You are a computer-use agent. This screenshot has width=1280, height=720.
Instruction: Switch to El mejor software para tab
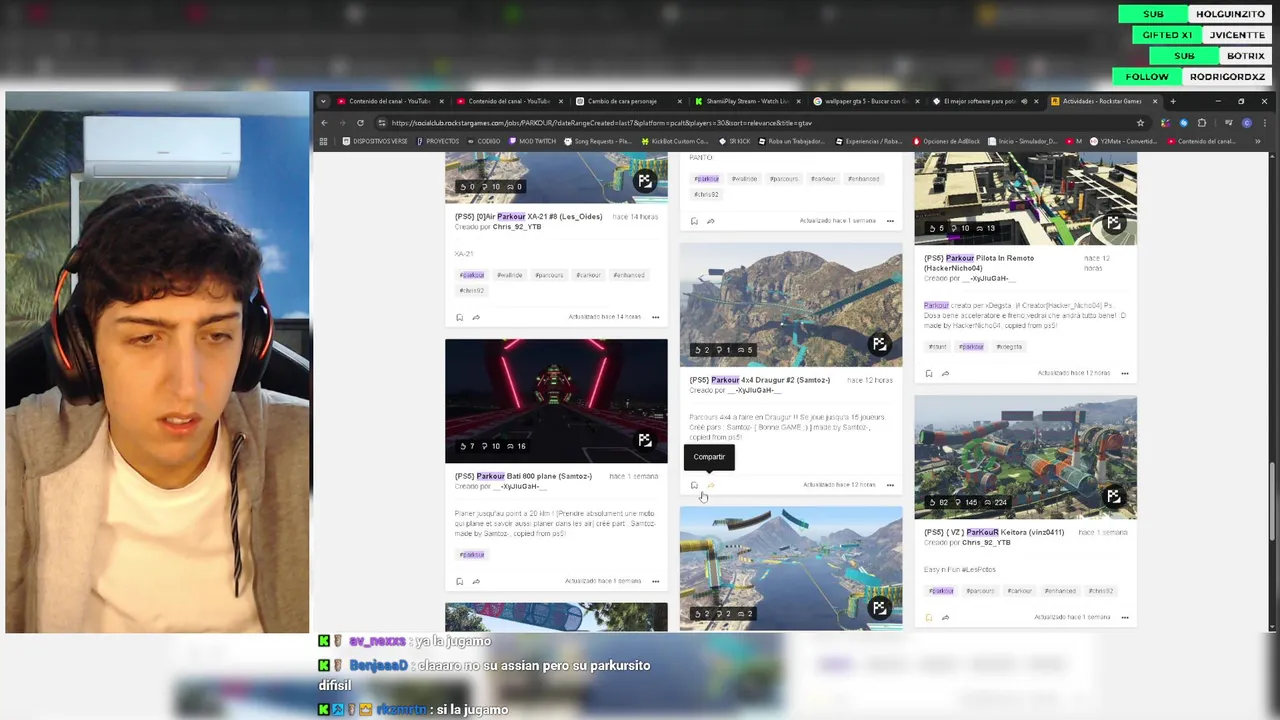tap(985, 101)
